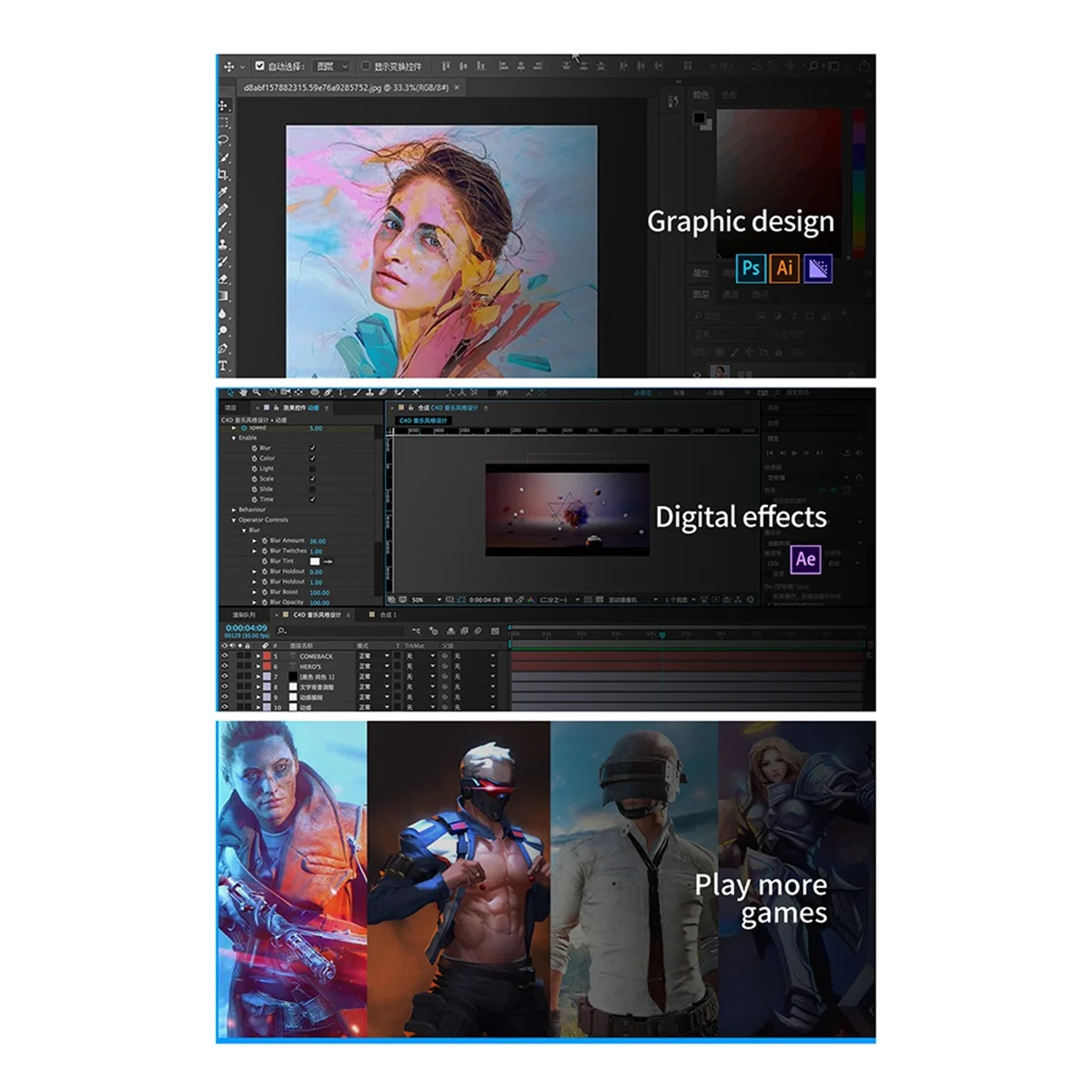1092x1092 pixels.
Task: Enable the show transform controls checkbox
Action: (x=365, y=66)
